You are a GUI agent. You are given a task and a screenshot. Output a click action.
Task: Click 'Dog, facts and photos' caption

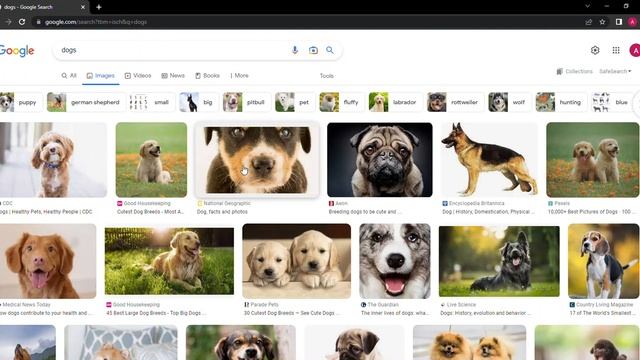pos(222,212)
